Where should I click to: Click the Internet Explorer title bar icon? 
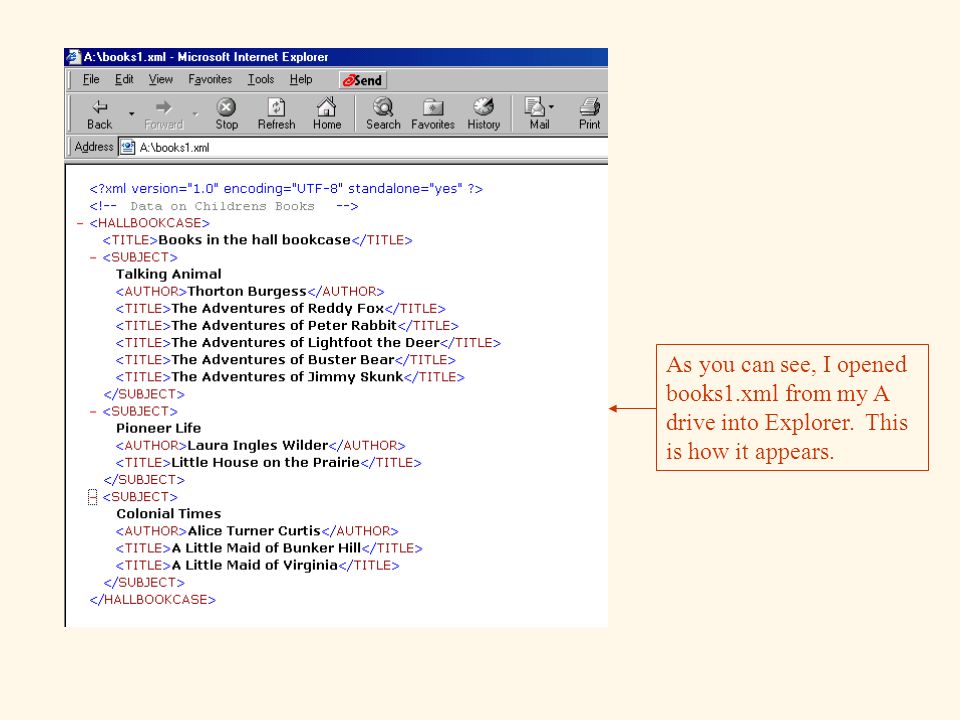click(x=73, y=57)
